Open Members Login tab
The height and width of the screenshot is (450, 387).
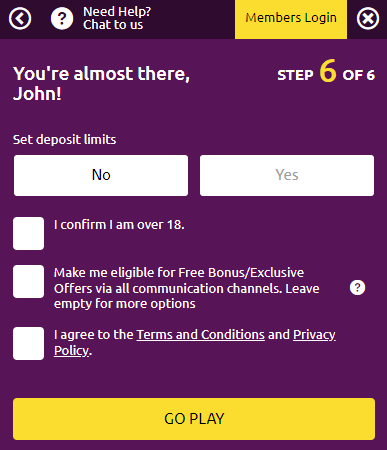(x=291, y=19)
